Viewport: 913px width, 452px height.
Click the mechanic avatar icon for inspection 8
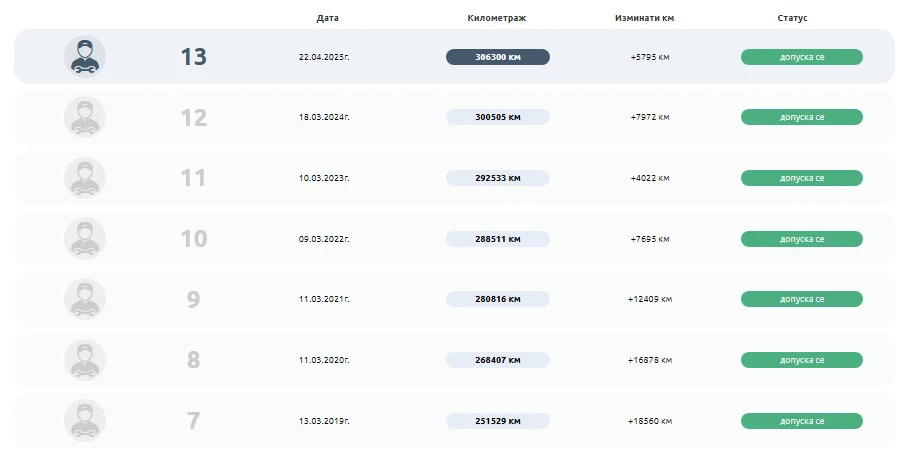point(85,360)
